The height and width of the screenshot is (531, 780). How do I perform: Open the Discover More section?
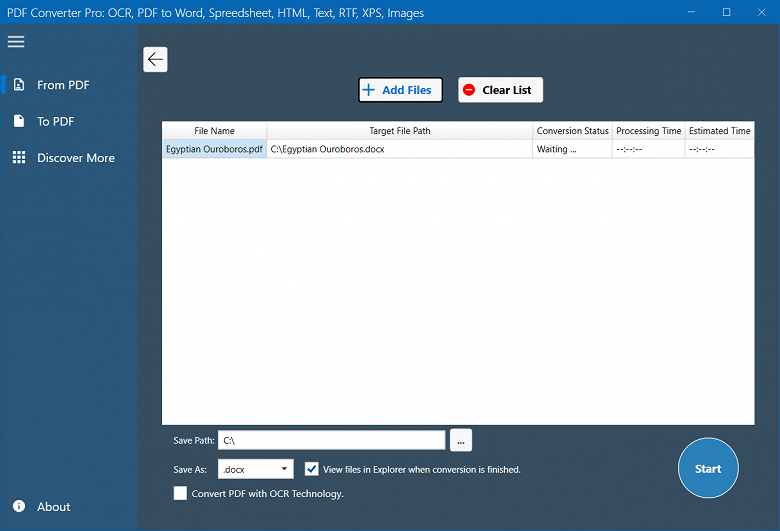69,157
